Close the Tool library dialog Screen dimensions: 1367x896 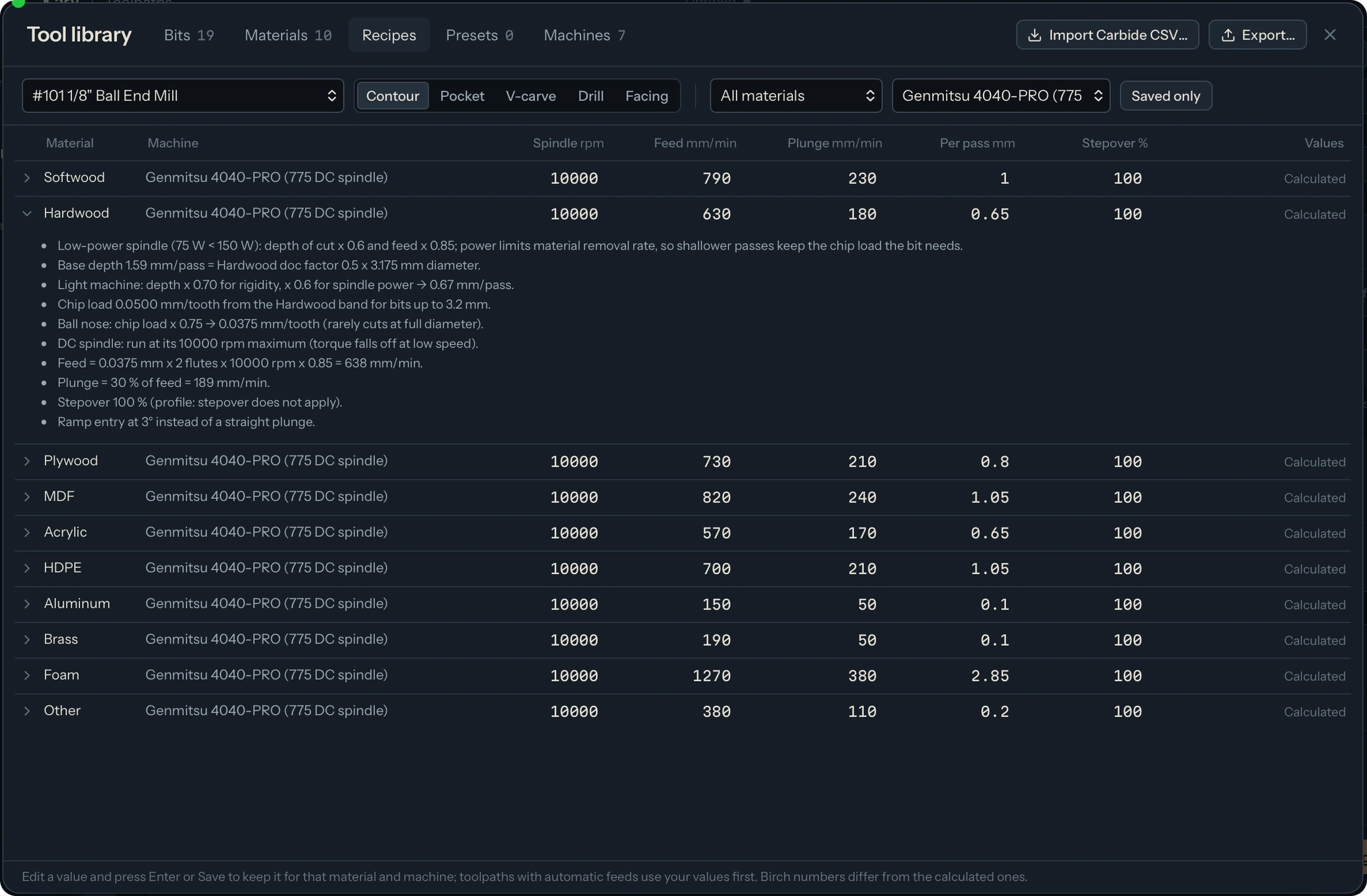1330,35
